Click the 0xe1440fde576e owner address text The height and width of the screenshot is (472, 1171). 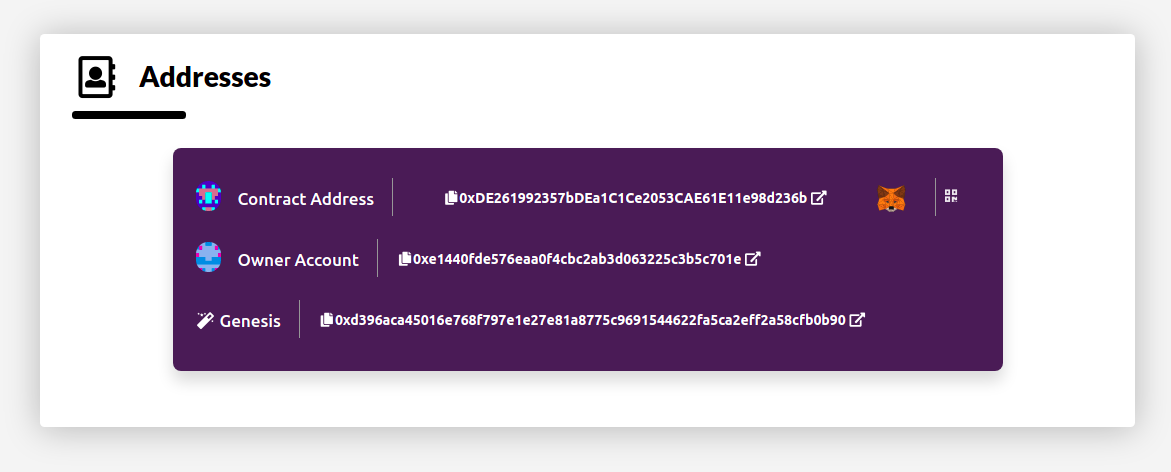[577, 258]
